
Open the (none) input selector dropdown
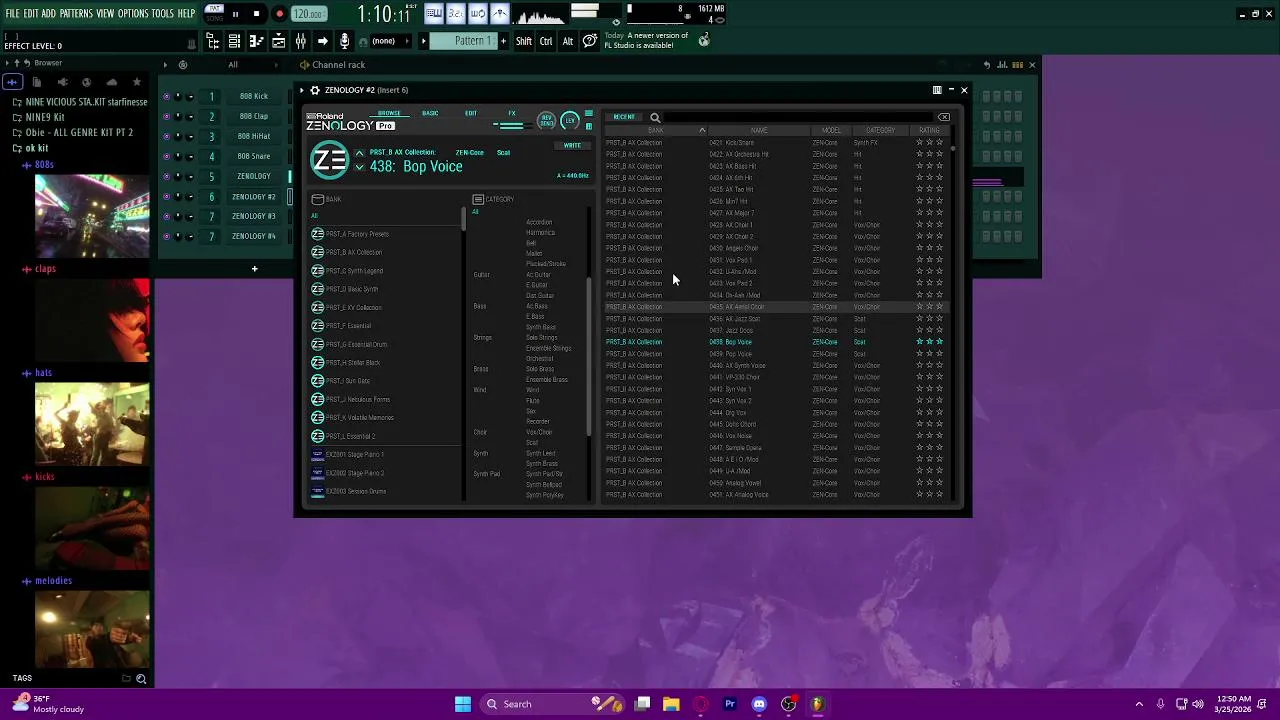390,41
